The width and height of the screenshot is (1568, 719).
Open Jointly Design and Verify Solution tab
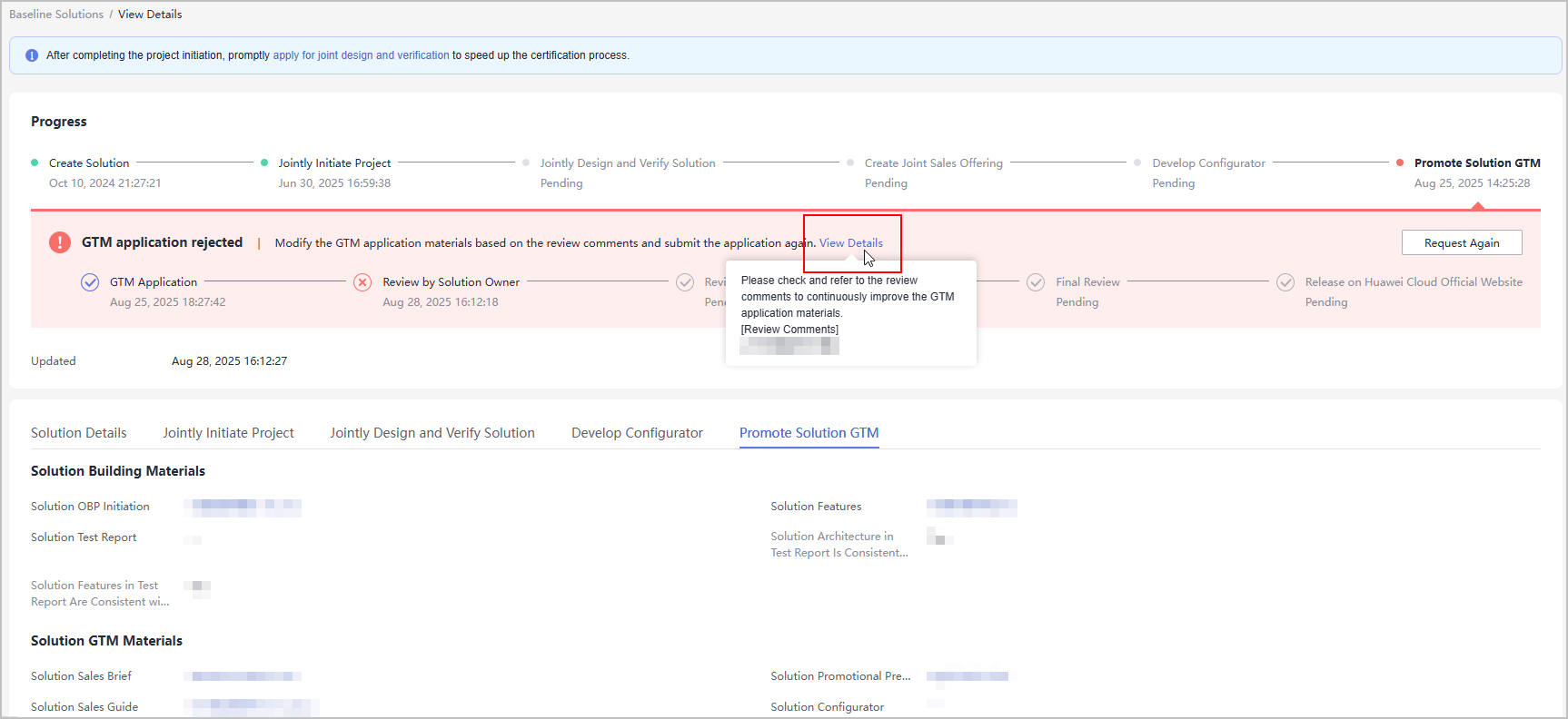432,433
